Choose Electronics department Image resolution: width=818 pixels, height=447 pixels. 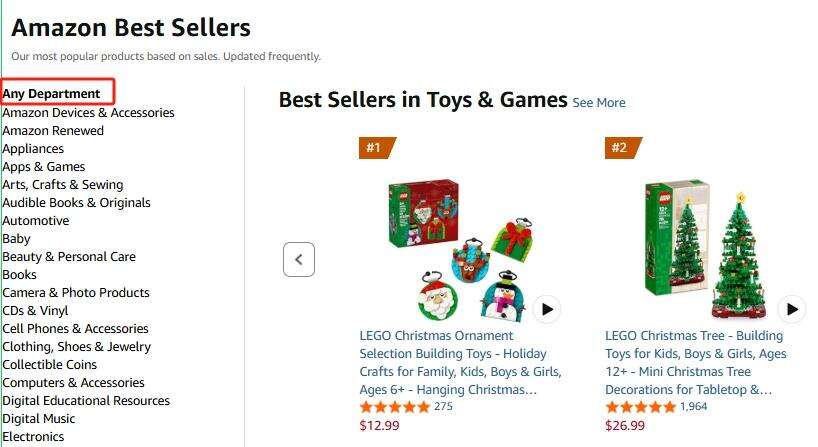33,437
